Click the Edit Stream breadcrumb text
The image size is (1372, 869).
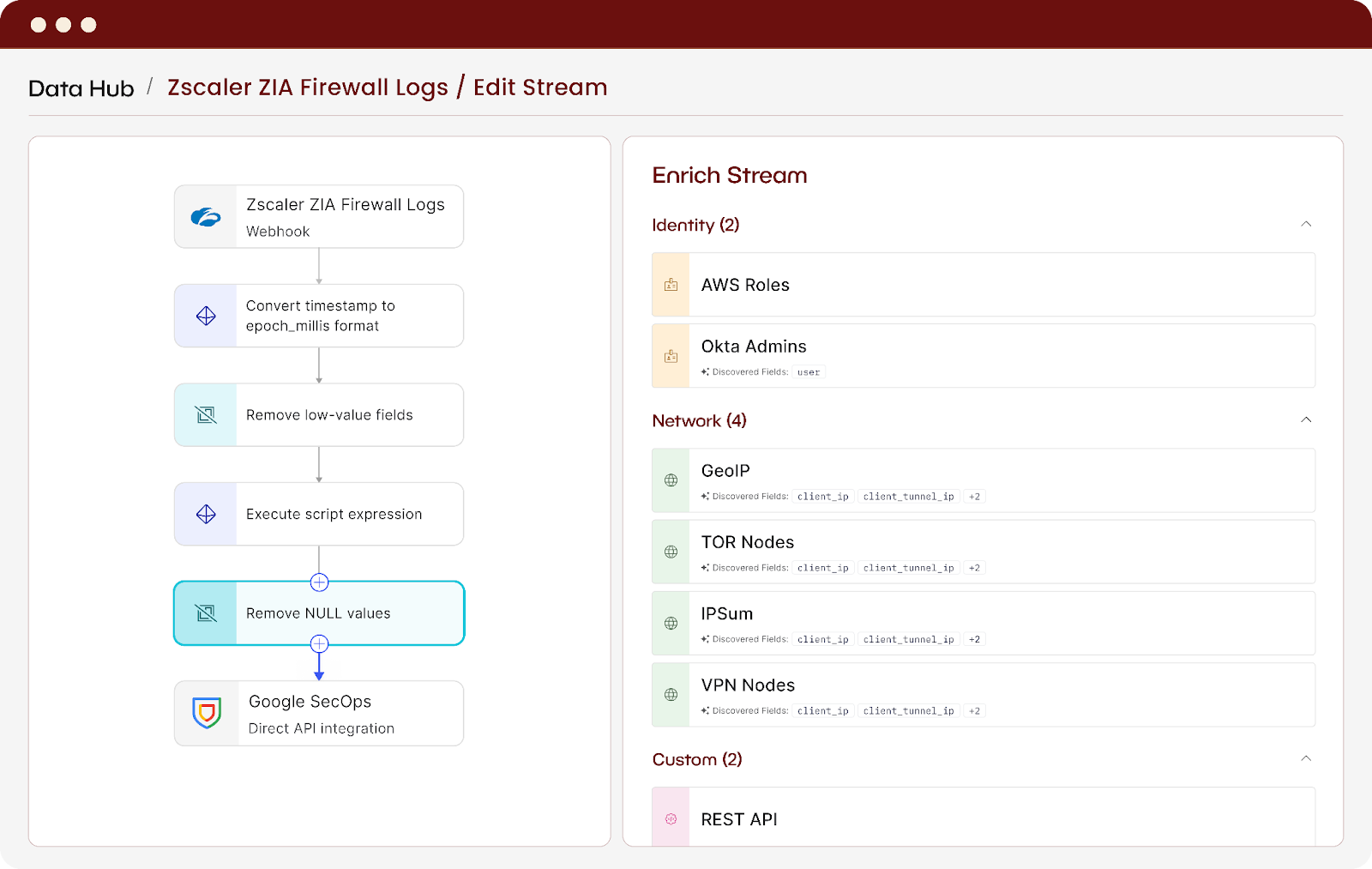(540, 88)
